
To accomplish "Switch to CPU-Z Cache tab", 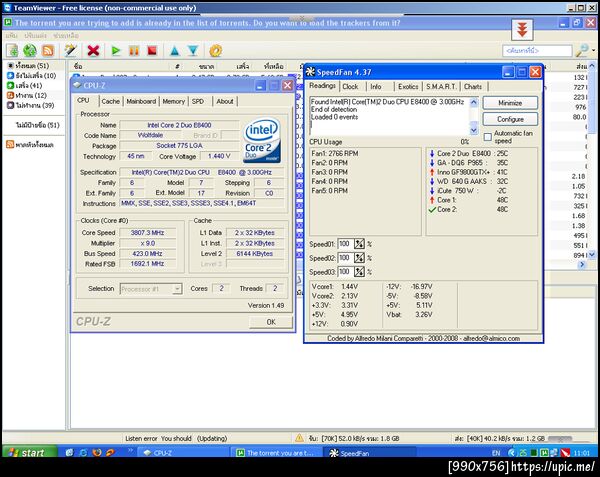I will pyautogui.click(x=111, y=101).
